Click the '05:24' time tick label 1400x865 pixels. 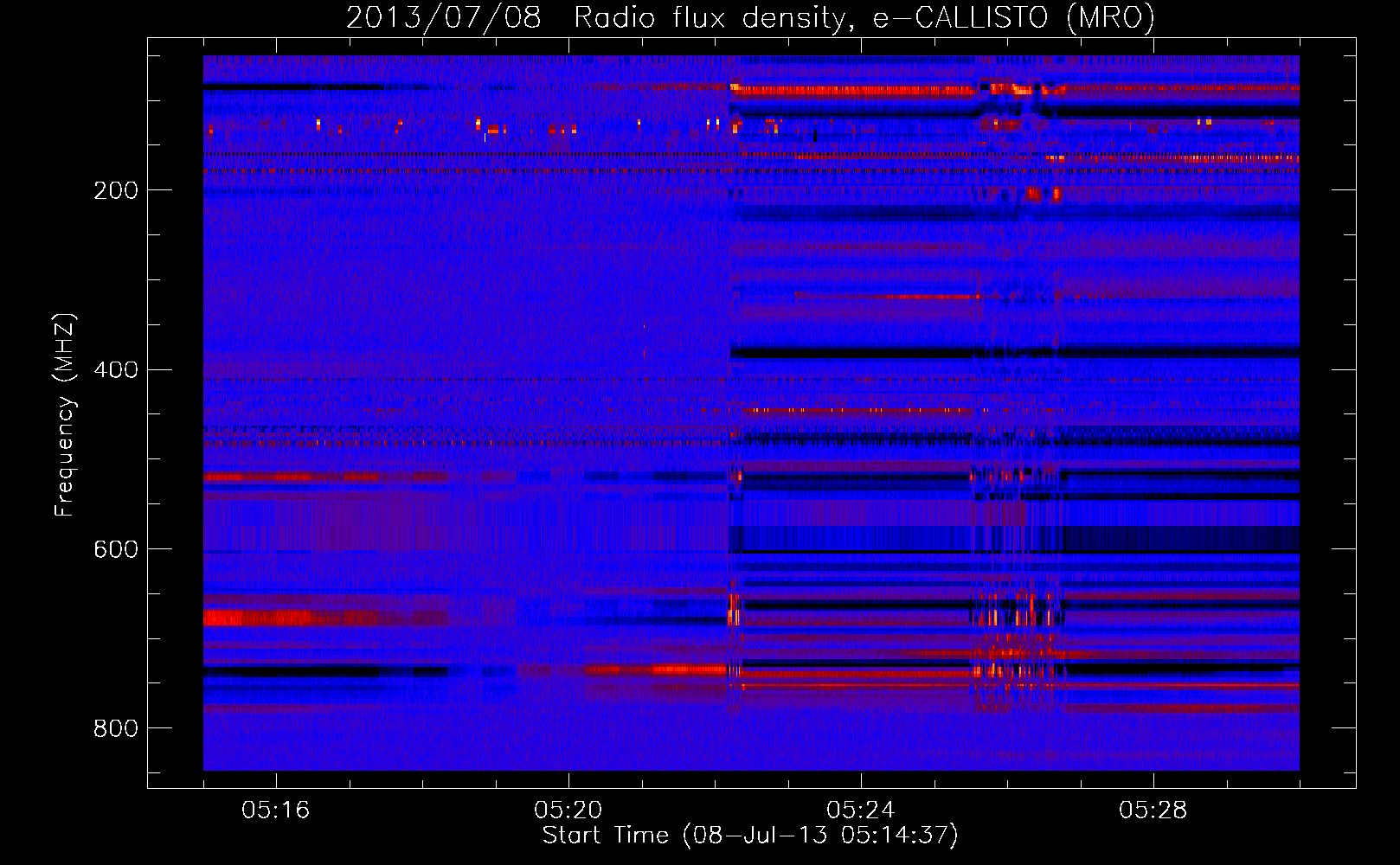coord(861,811)
